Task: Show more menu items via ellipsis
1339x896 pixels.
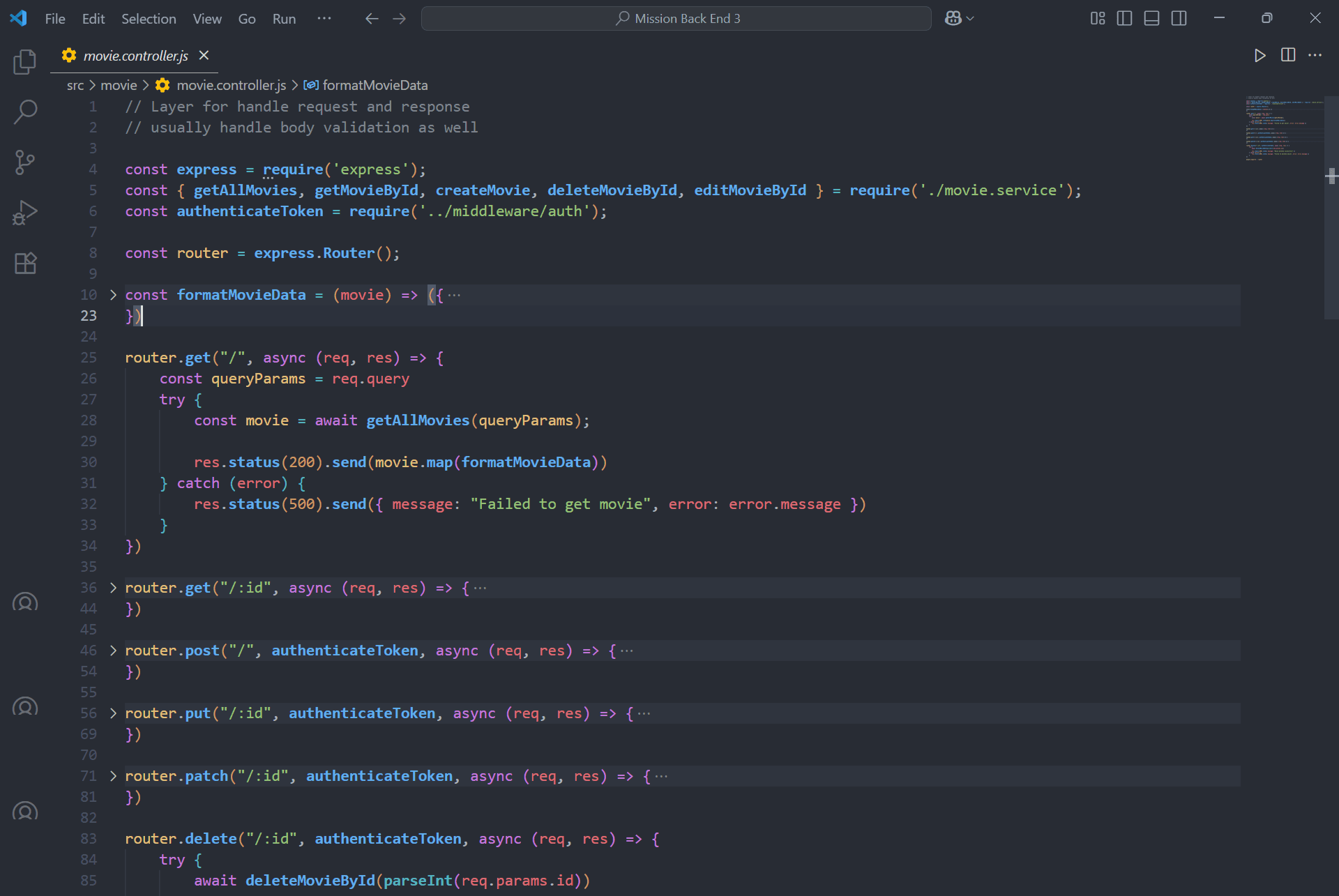Action: 324,19
